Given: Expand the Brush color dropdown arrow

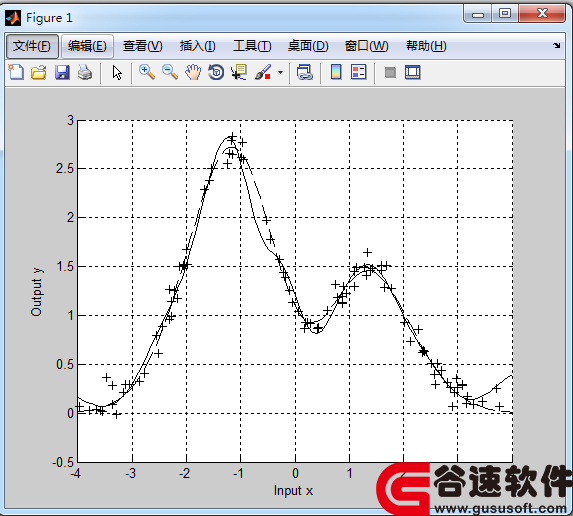Looking at the screenshot, I should point(280,72).
